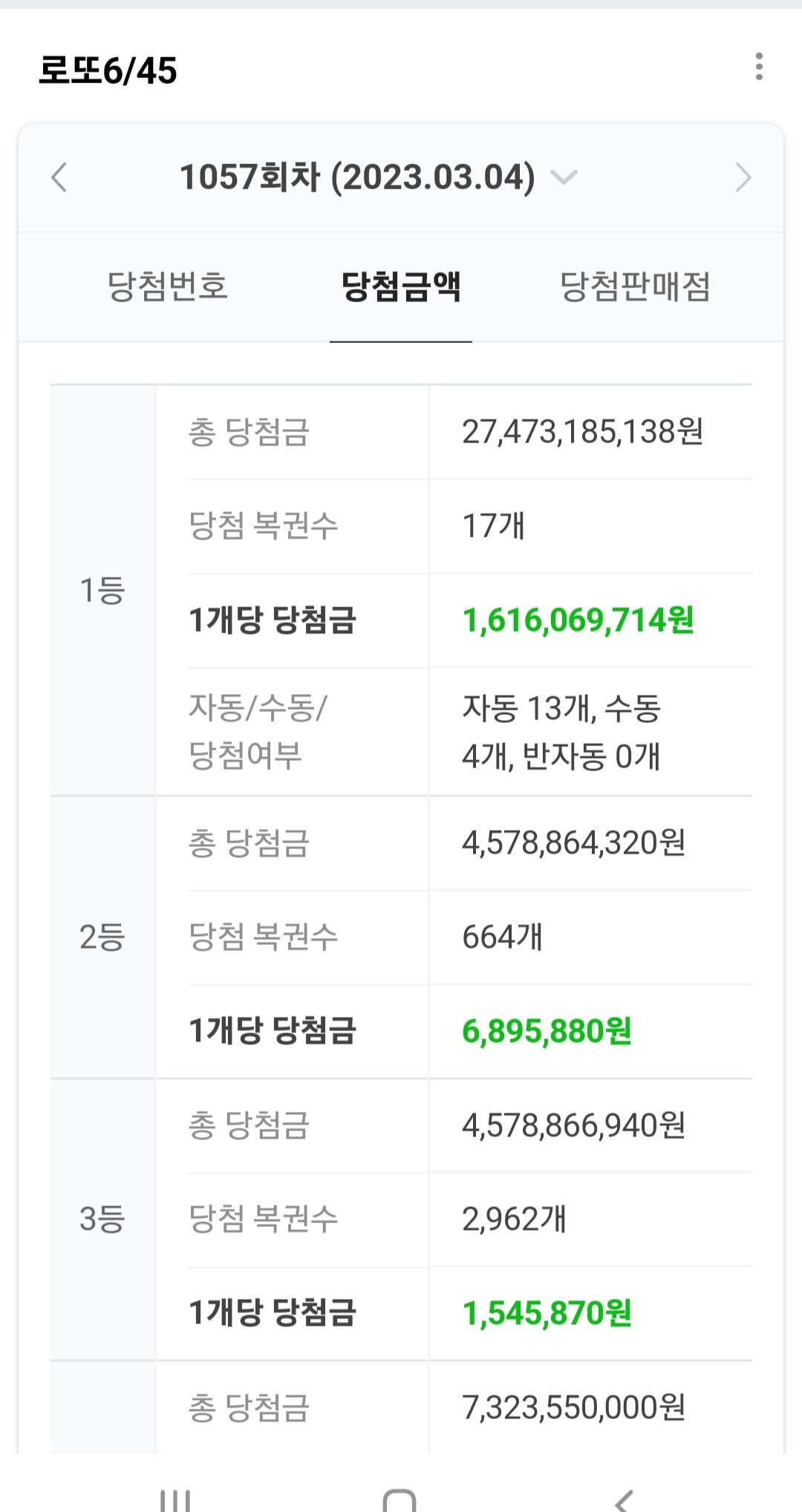The width and height of the screenshot is (802, 1512).
Task: Tap the 1등 rank cell
Action: (x=102, y=591)
